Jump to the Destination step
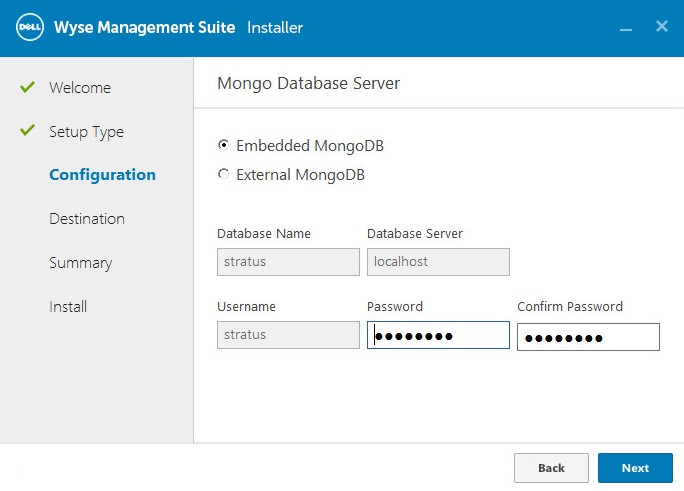This screenshot has height=491, width=684. [x=87, y=219]
